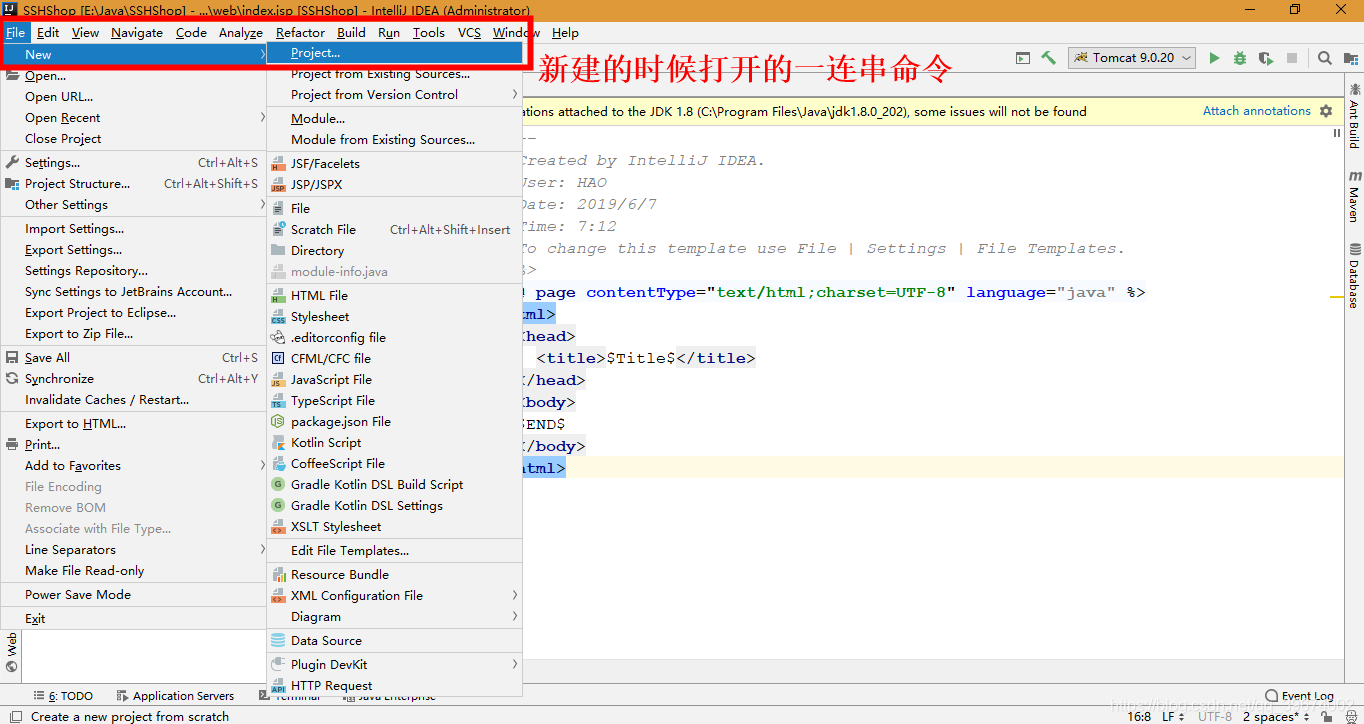
Task: Click the 16:8 cursor position indicator
Action: pyautogui.click(x=1139, y=716)
